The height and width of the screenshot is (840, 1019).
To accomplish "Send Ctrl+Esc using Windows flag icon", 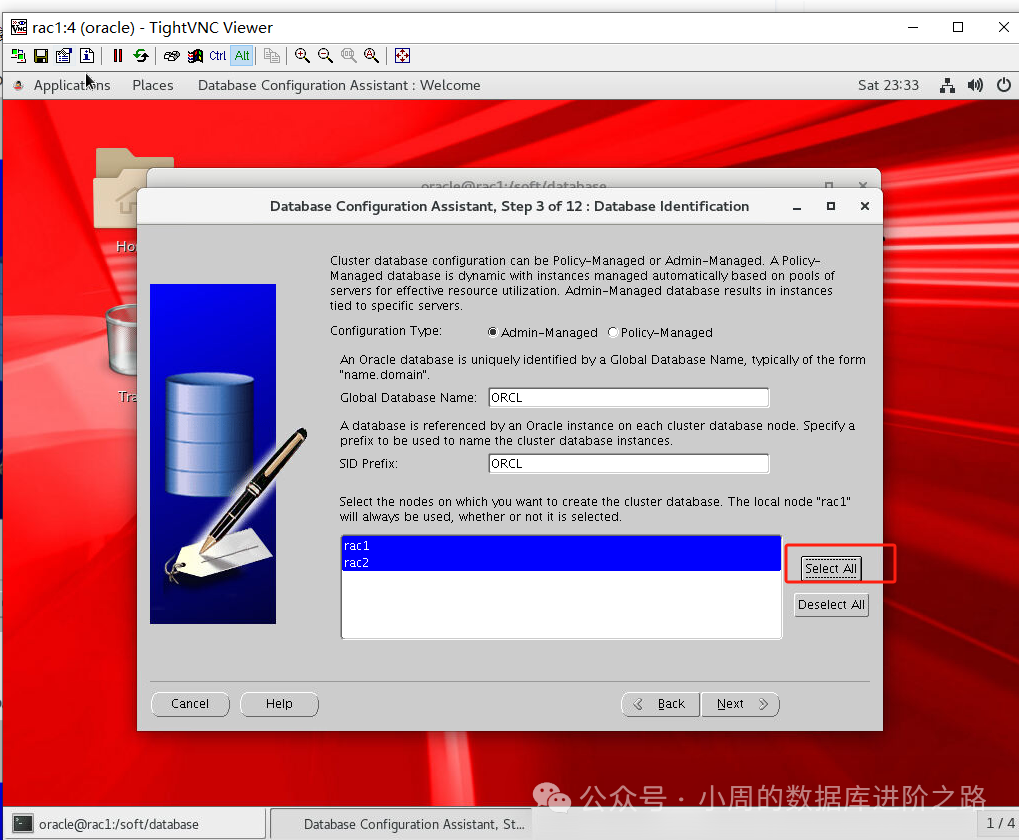I will (x=195, y=56).
